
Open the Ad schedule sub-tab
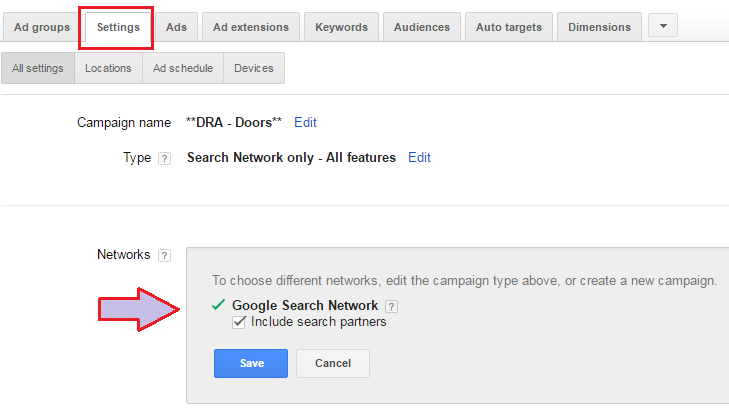[x=183, y=68]
